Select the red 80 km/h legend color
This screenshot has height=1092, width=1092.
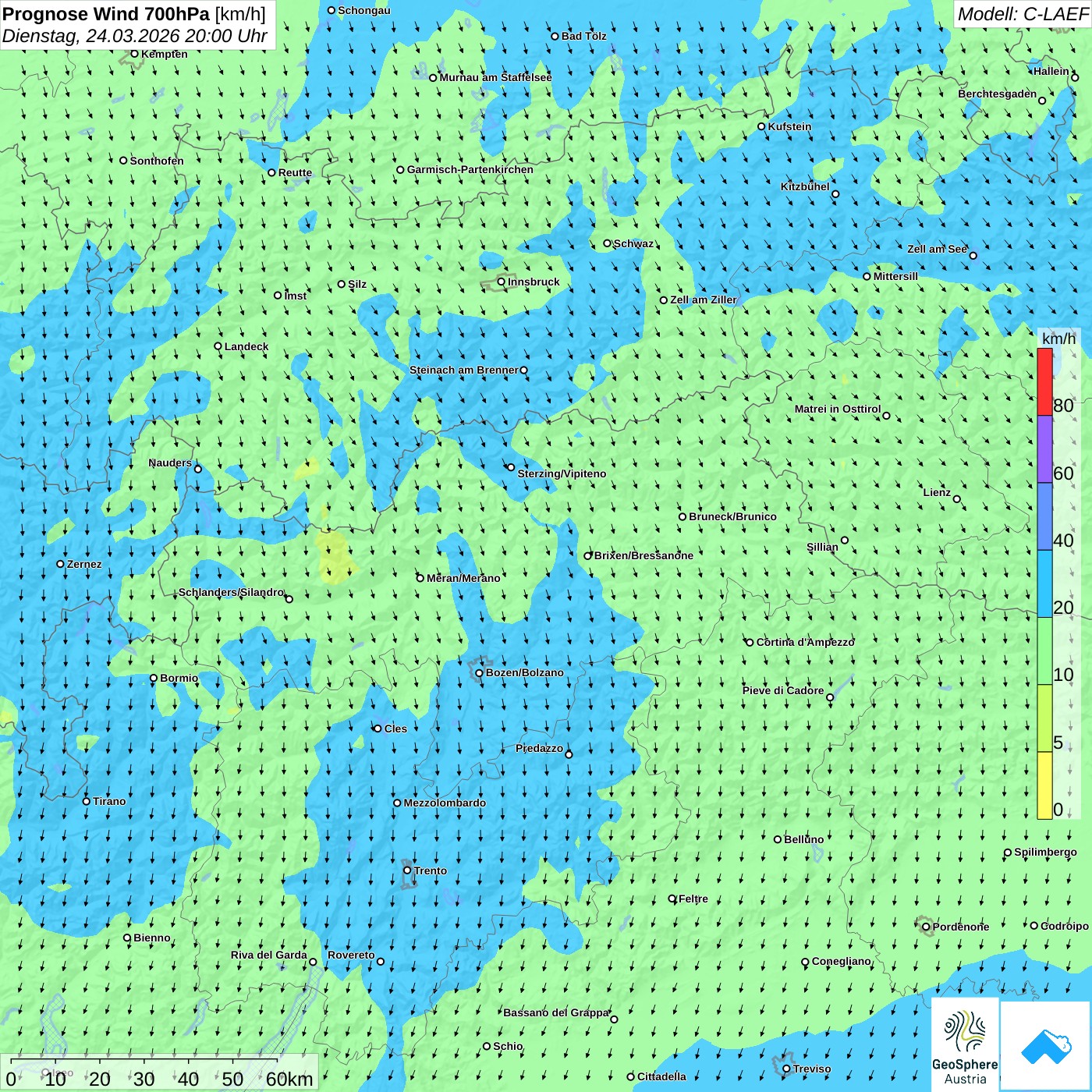[1044, 381]
